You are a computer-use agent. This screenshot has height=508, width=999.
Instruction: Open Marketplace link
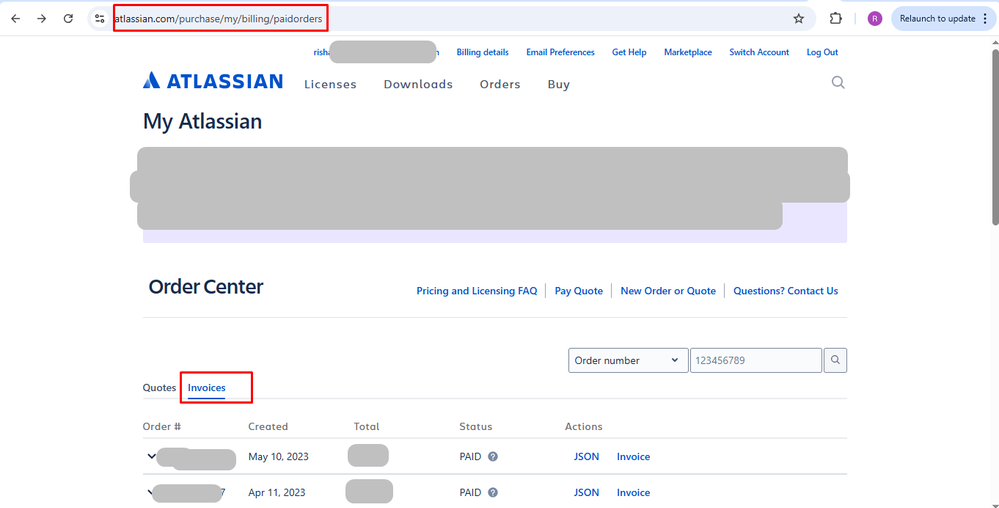(688, 52)
